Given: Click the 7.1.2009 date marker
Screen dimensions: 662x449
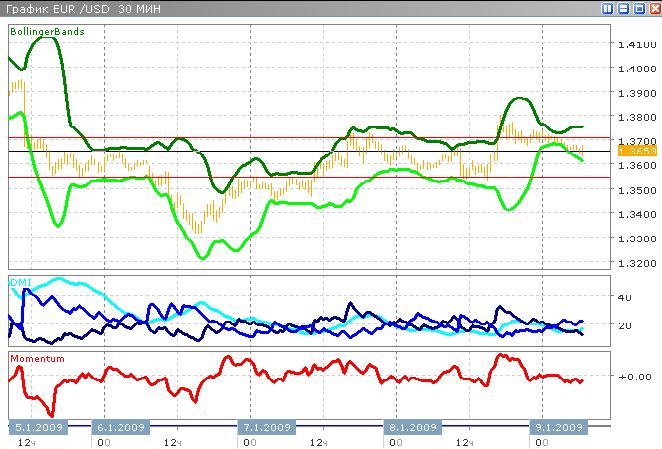Looking at the screenshot, I should click(265, 427).
